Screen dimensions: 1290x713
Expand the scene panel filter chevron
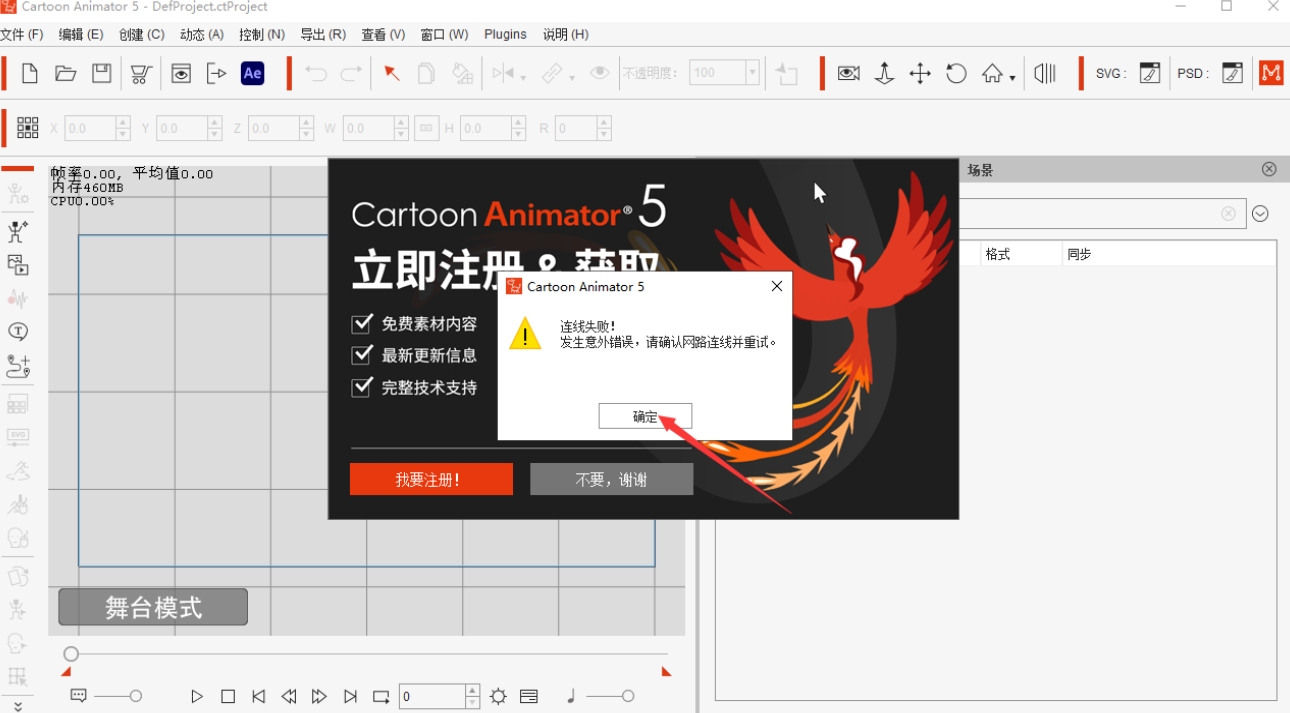(1260, 213)
